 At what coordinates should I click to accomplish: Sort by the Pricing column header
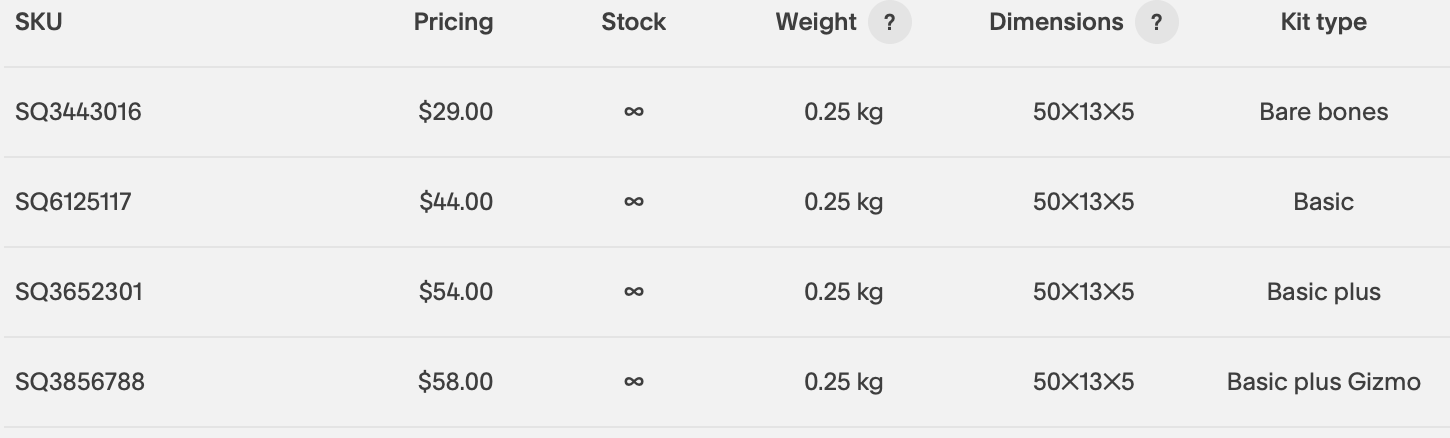pos(454,22)
